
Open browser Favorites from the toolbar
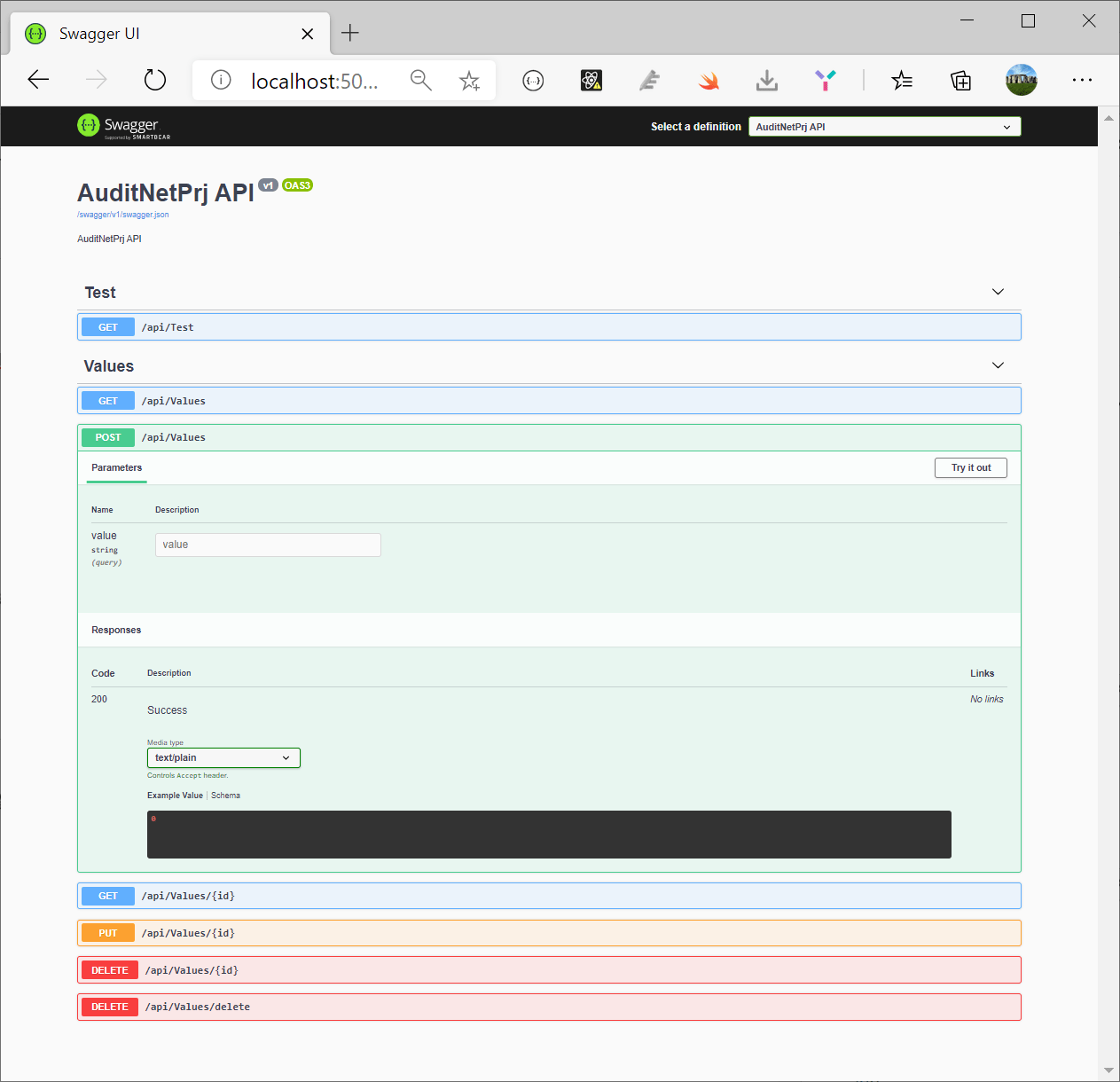[902, 80]
